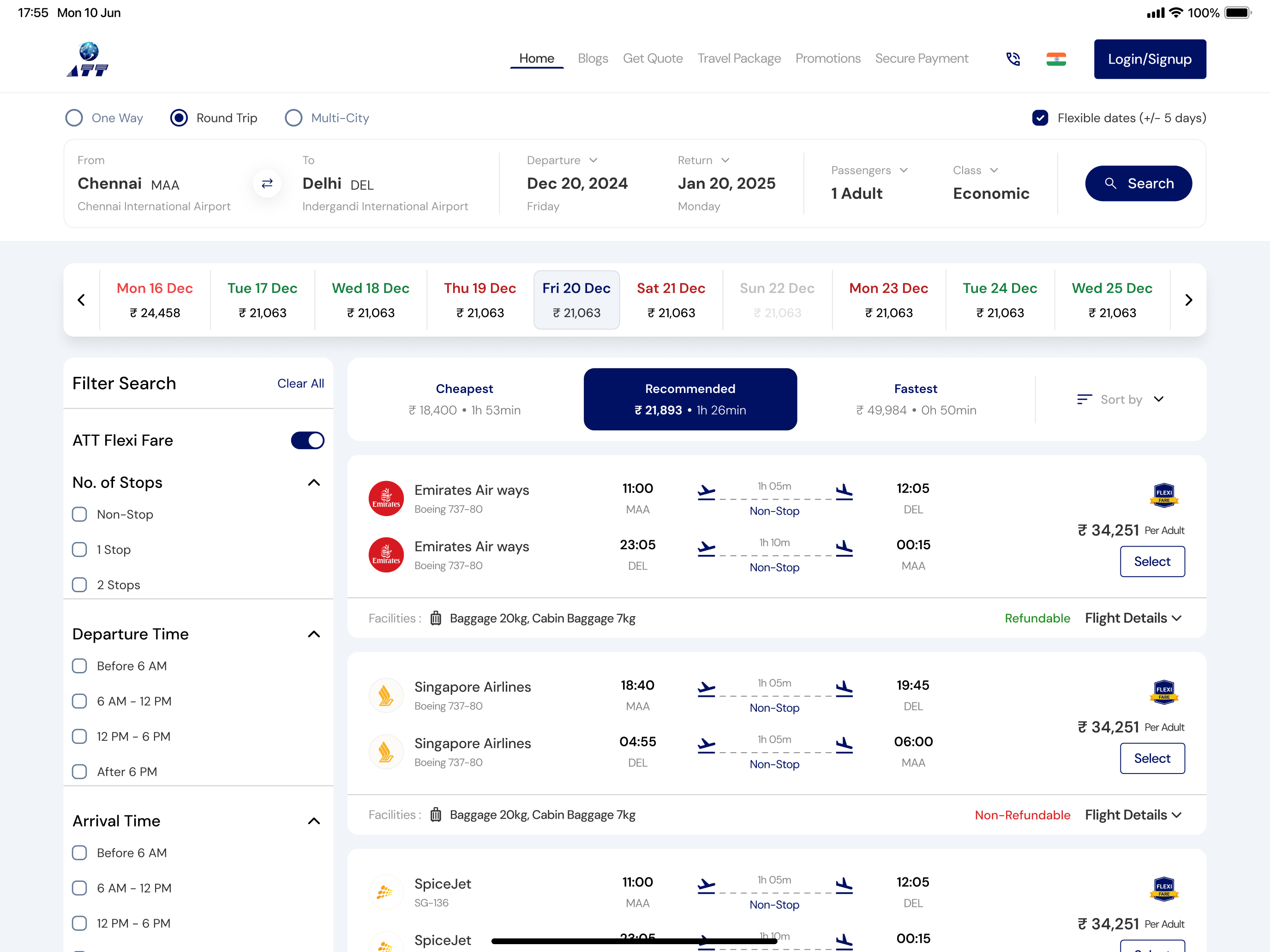Open Blogs in navigation

pyautogui.click(x=593, y=59)
